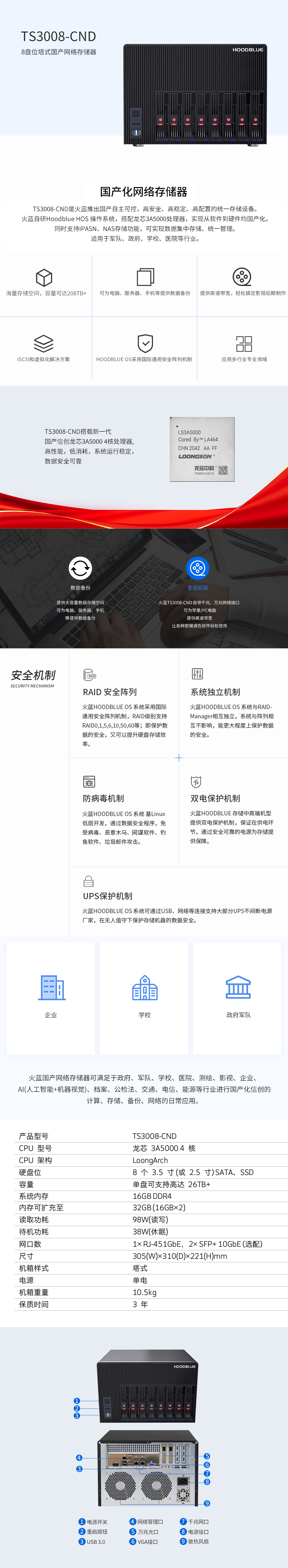The height and width of the screenshot is (1568, 288).
Task: Click the top product photo of the black NAS
Action: (x=195, y=95)
